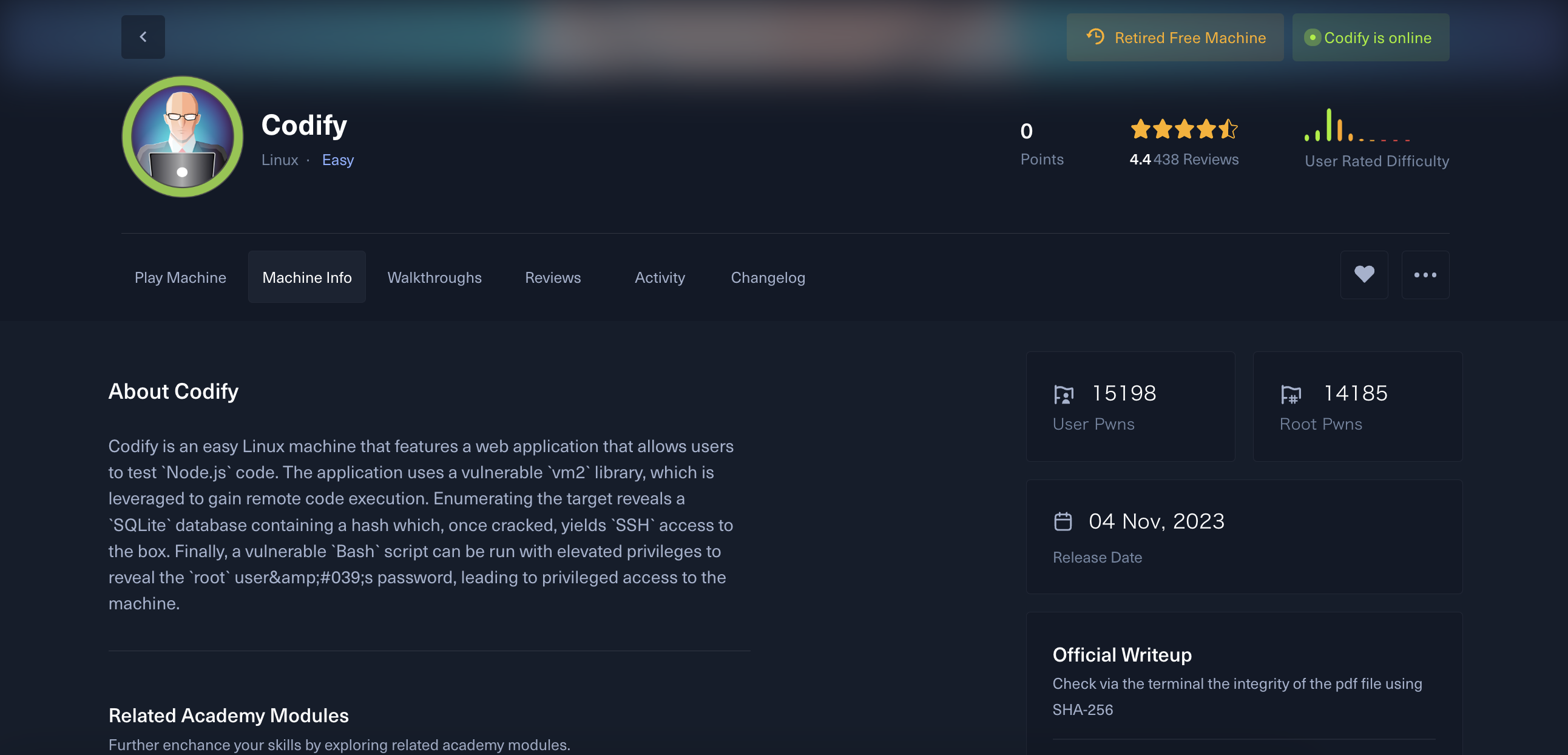Click the SHA-256 integrity check text
Viewport: 1568px width, 755px height.
[1237, 697]
